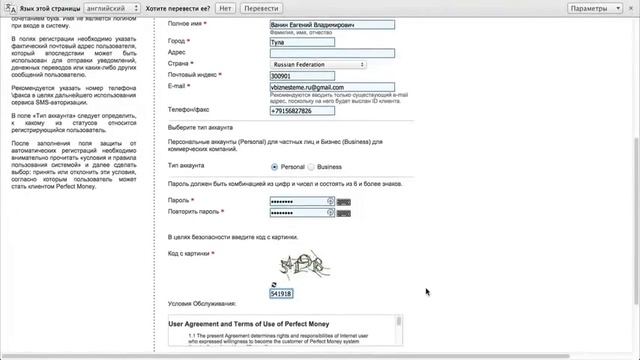Click the 'Почтовый индекс' field
Image resolution: width=640 pixels, height=360 pixels.
pos(302,76)
